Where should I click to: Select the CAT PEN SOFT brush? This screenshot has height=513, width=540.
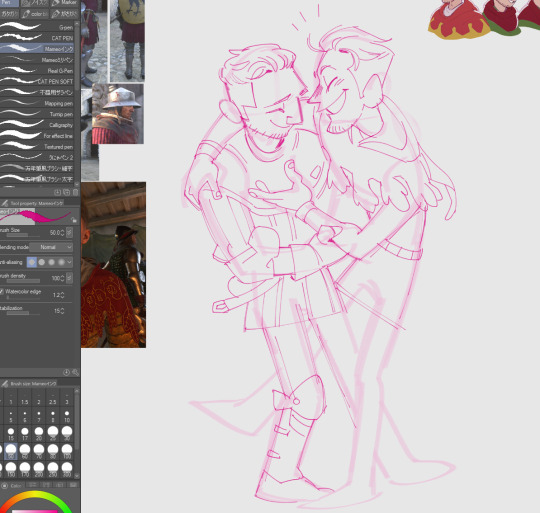[37, 81]
